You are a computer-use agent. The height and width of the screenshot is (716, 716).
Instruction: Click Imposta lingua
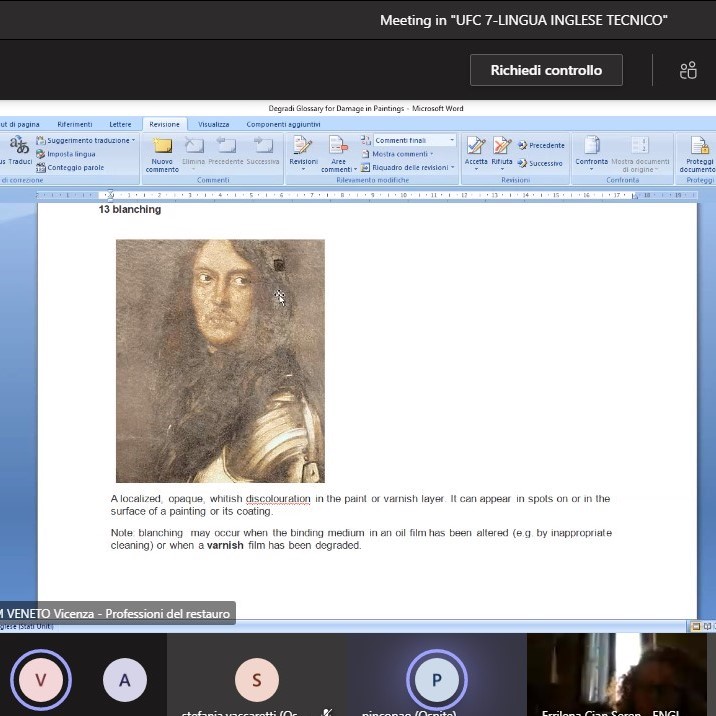tap(66, 154)
